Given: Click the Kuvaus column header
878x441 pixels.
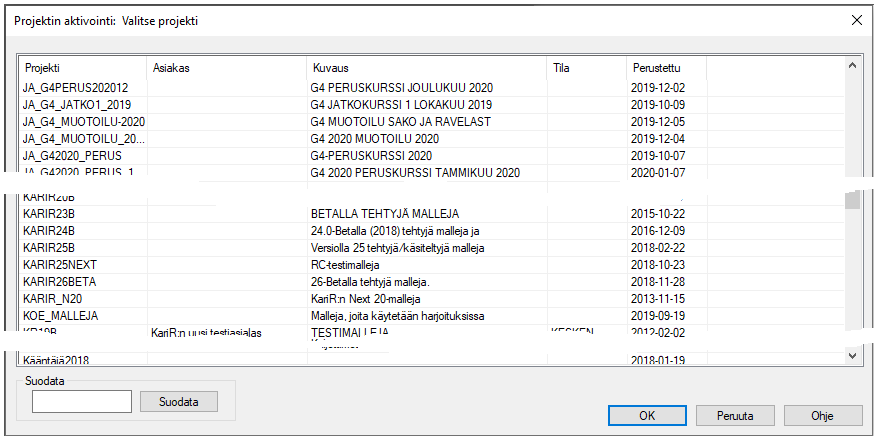Looking at the screenshot, I should pyautogui.click(x=426, y=68).
